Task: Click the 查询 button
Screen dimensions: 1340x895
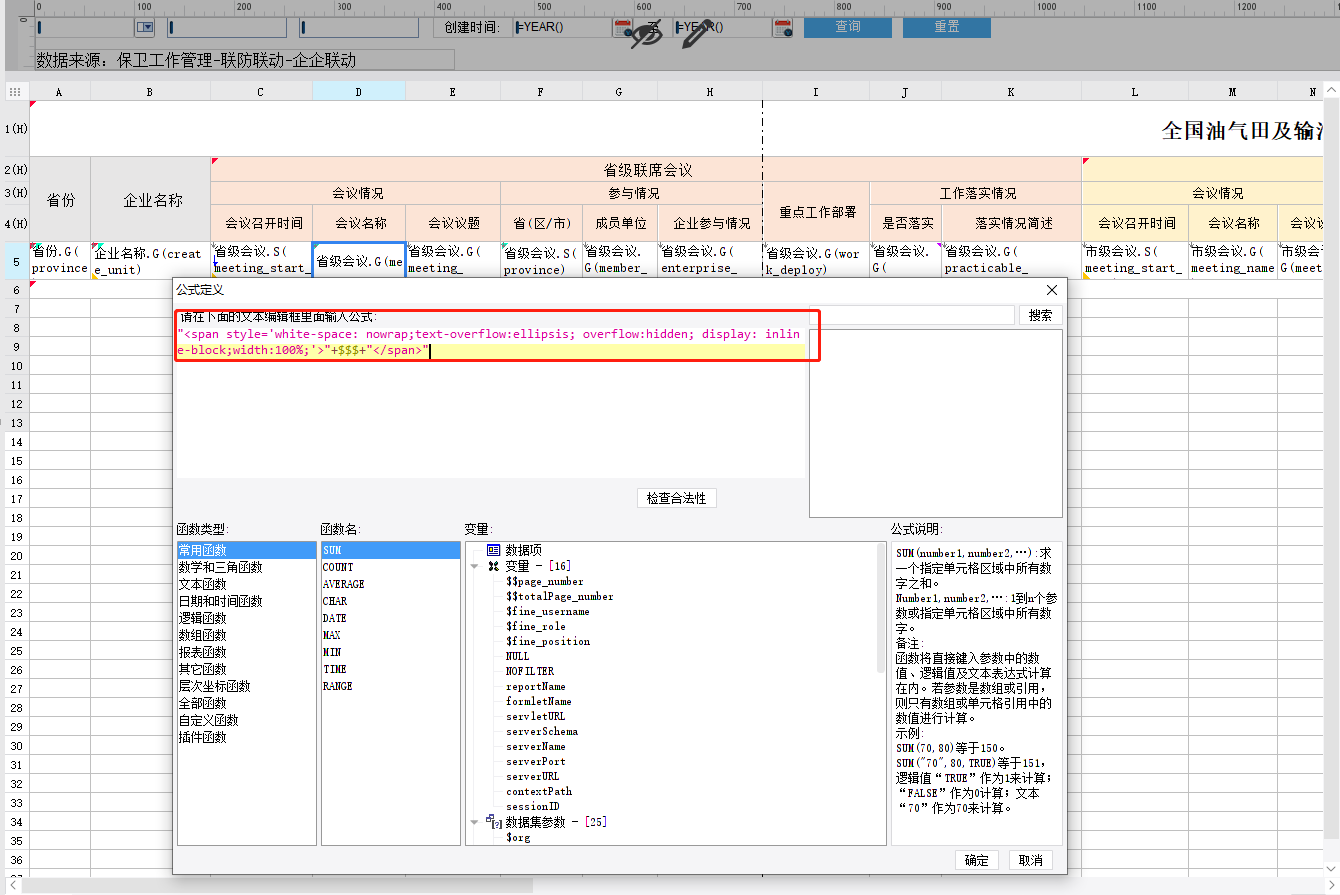Action: 848,27
